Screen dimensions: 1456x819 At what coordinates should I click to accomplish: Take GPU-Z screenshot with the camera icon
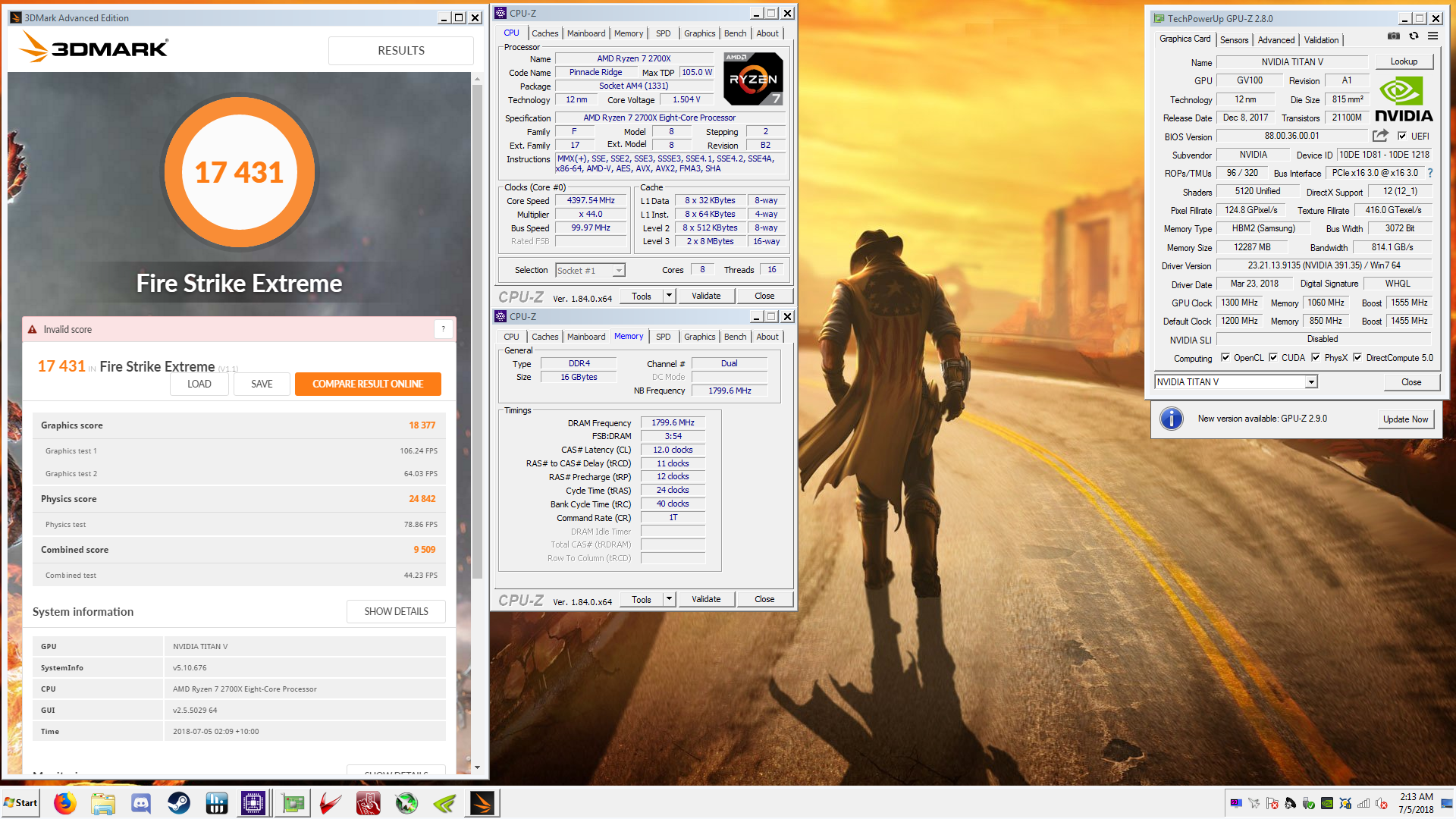coord(1394,36)
